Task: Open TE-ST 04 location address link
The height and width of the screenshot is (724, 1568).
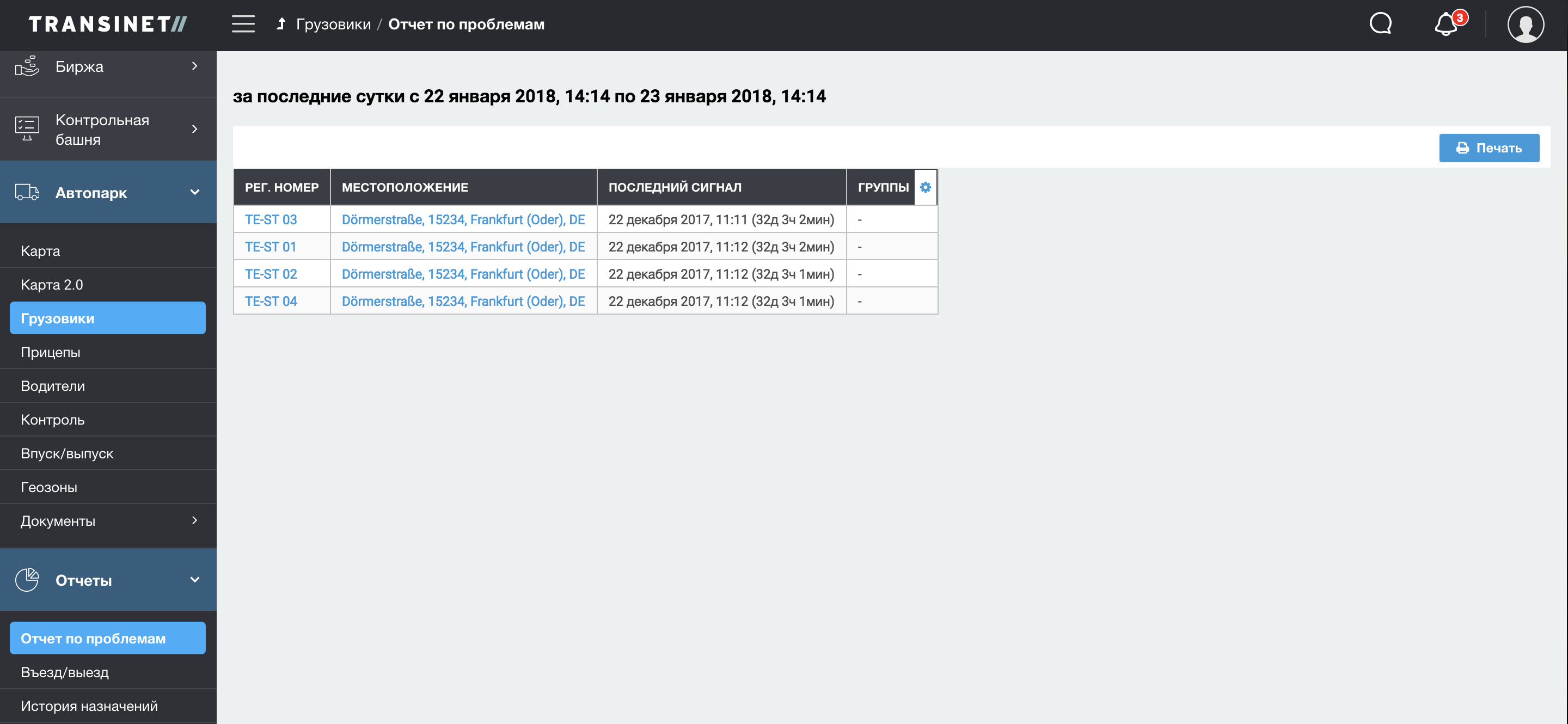Action: [x=463, y=301]
